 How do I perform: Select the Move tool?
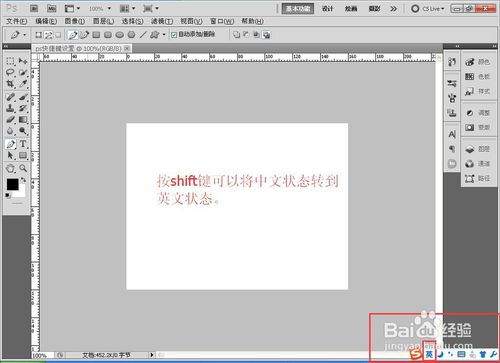pos(23,61)
